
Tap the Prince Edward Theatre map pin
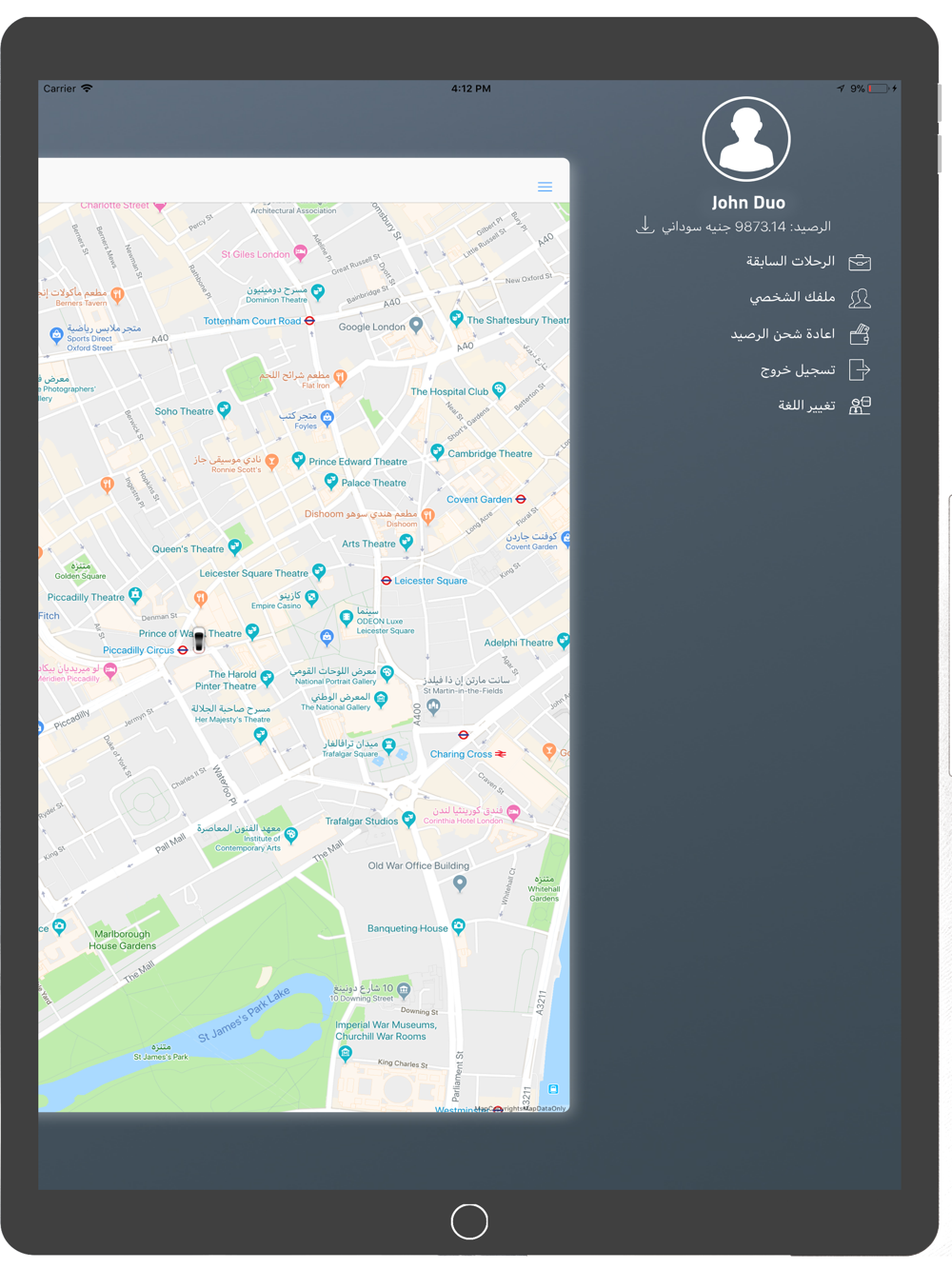coord(298,460)
